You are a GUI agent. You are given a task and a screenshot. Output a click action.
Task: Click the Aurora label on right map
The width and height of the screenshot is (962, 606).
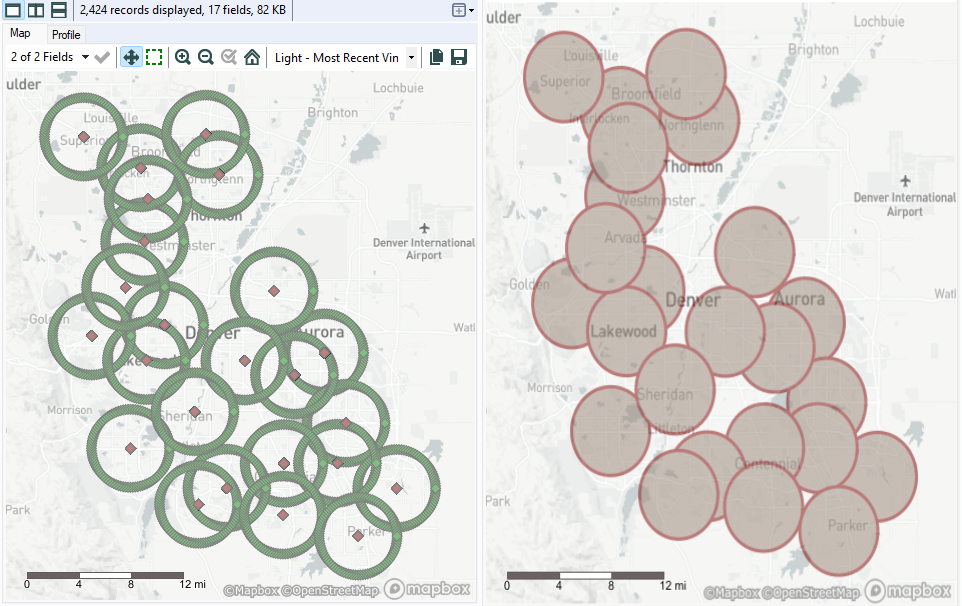(799, 299)
